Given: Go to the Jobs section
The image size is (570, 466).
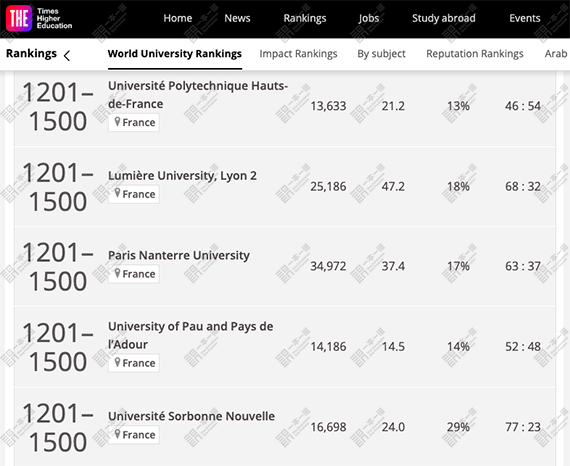Looking at the screenshot, I should [369, 18].
